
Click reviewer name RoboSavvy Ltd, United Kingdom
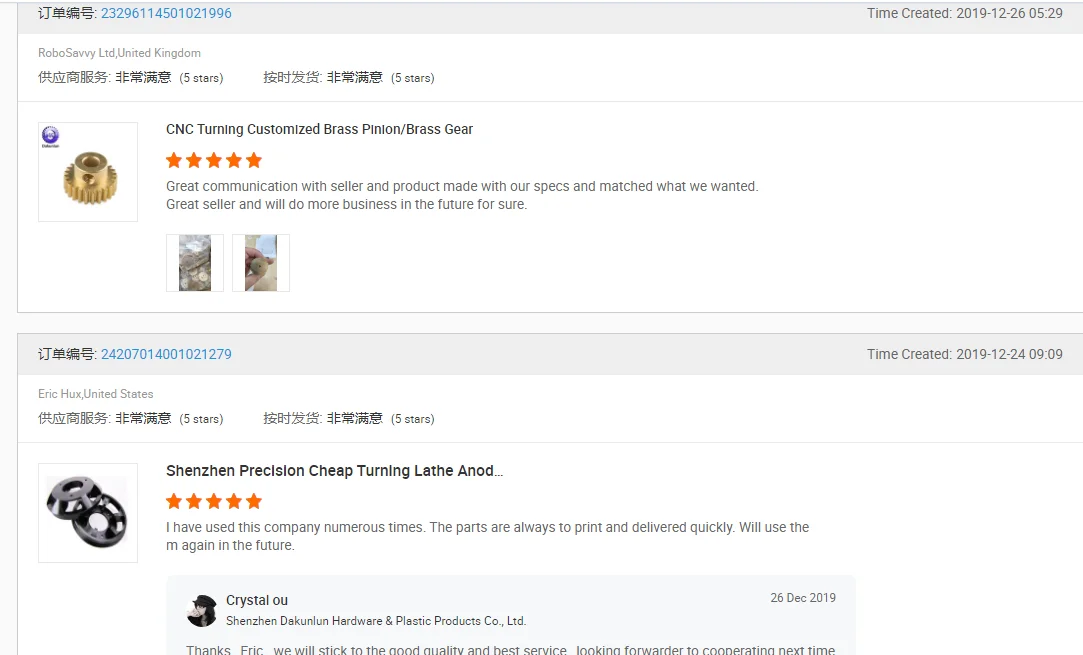119,53
